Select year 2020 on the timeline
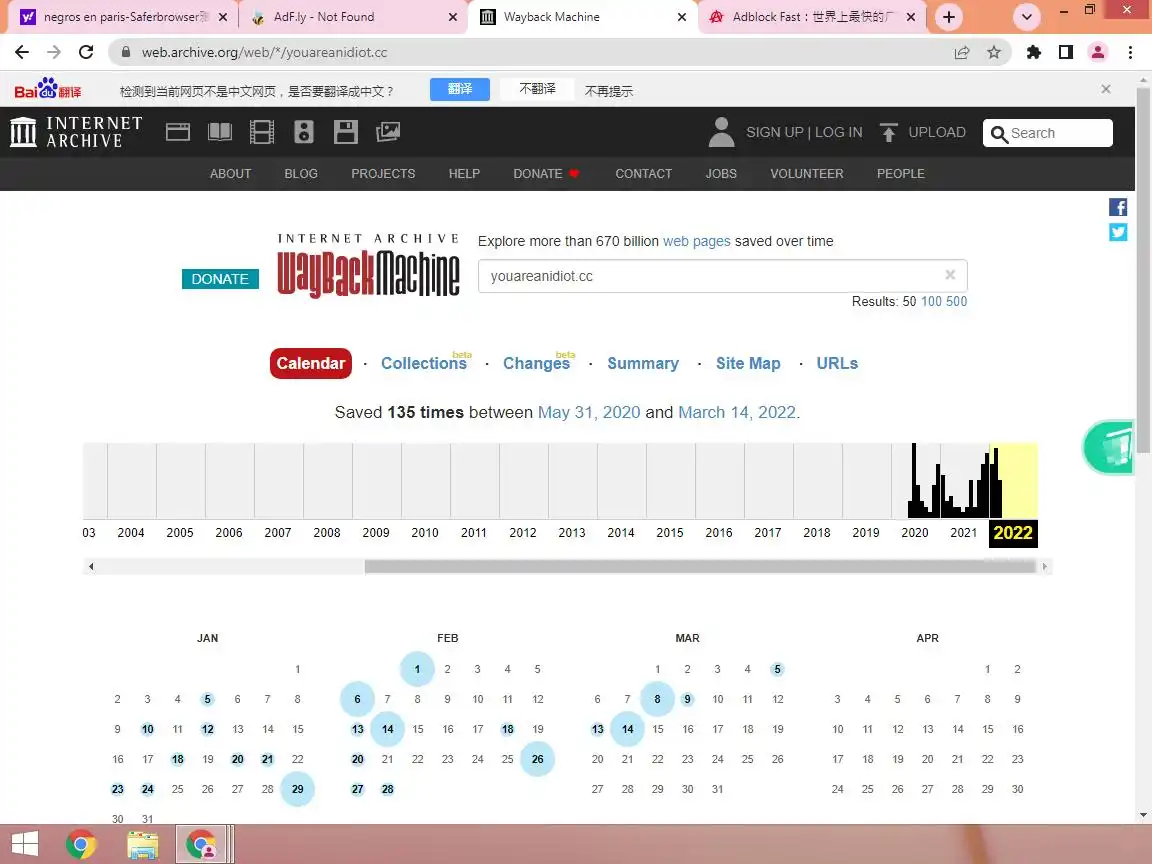The width and height of the screenshot is (1152, 864). click(915, 533)
